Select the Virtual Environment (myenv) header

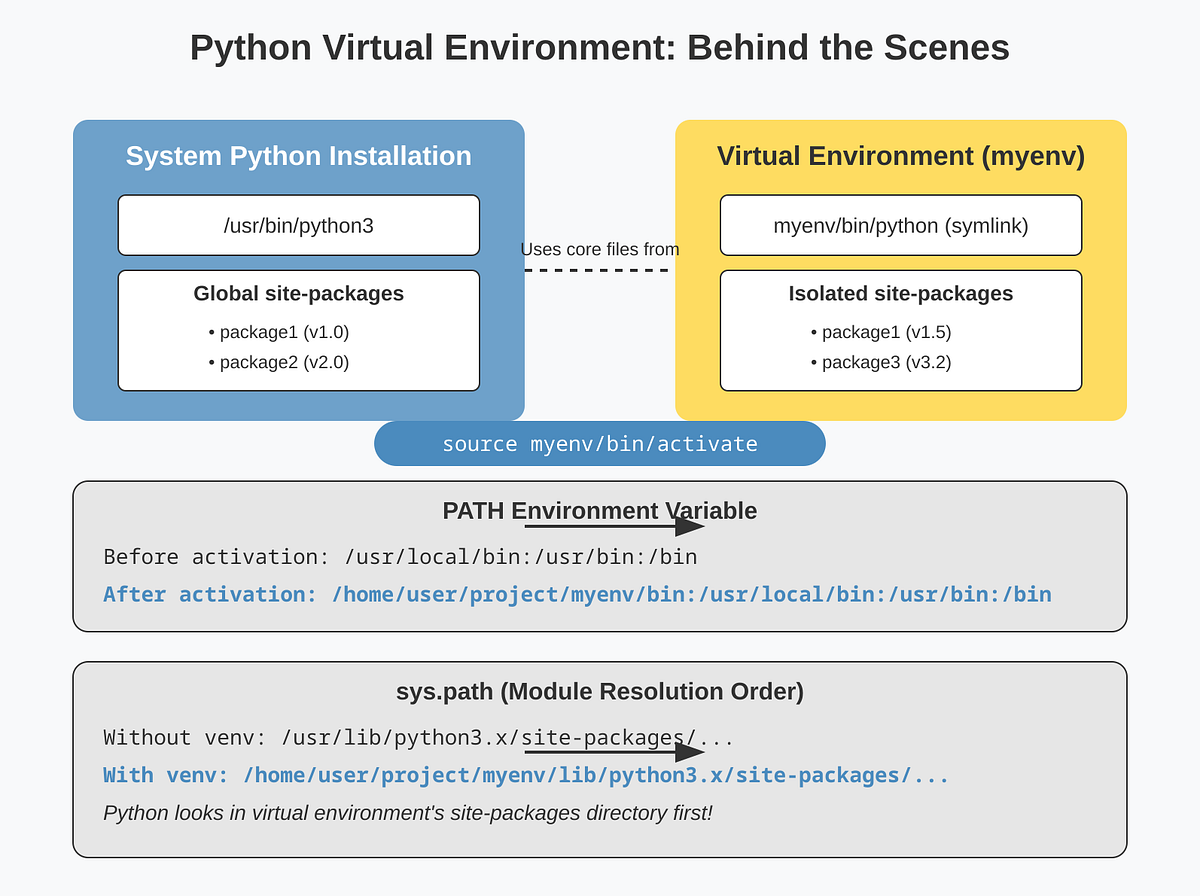click(899, 156)
